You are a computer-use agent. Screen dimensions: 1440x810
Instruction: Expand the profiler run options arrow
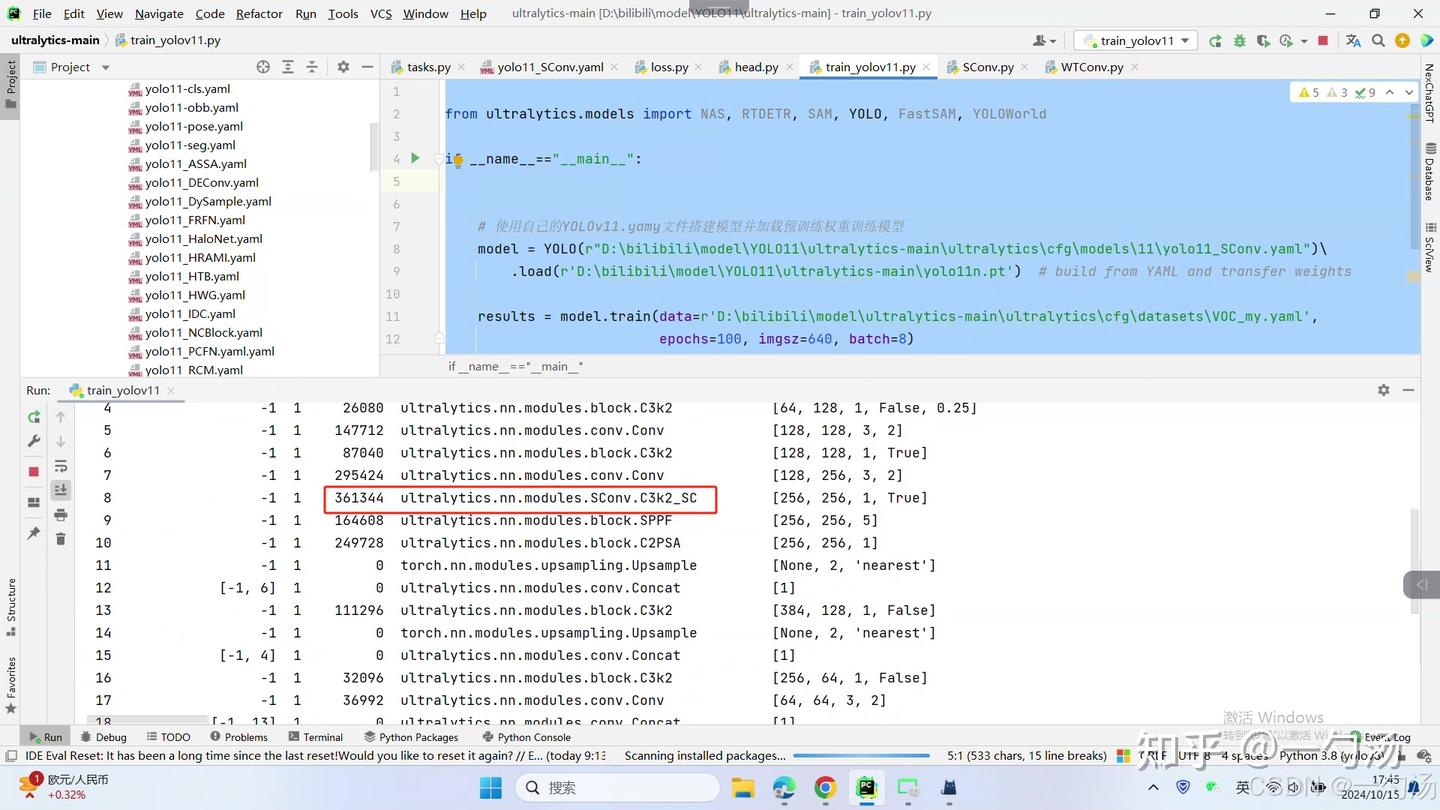click(x=1304, y=41)
